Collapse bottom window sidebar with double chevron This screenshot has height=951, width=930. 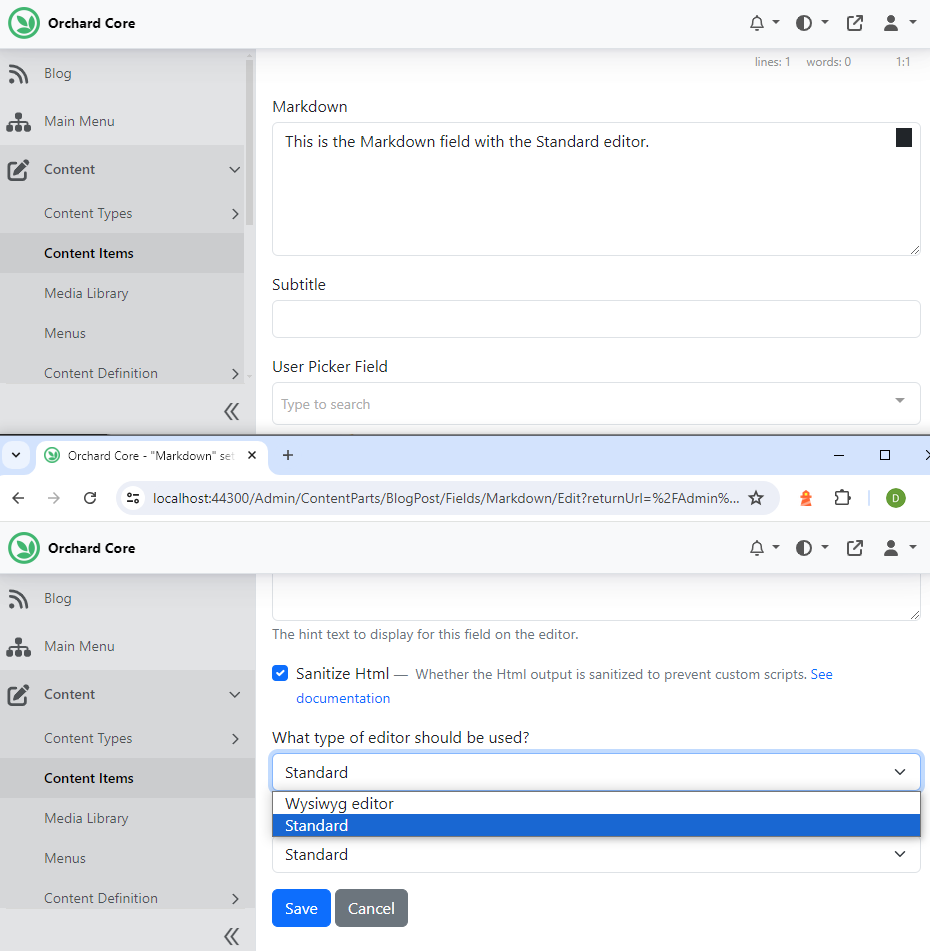pos(232,937)
